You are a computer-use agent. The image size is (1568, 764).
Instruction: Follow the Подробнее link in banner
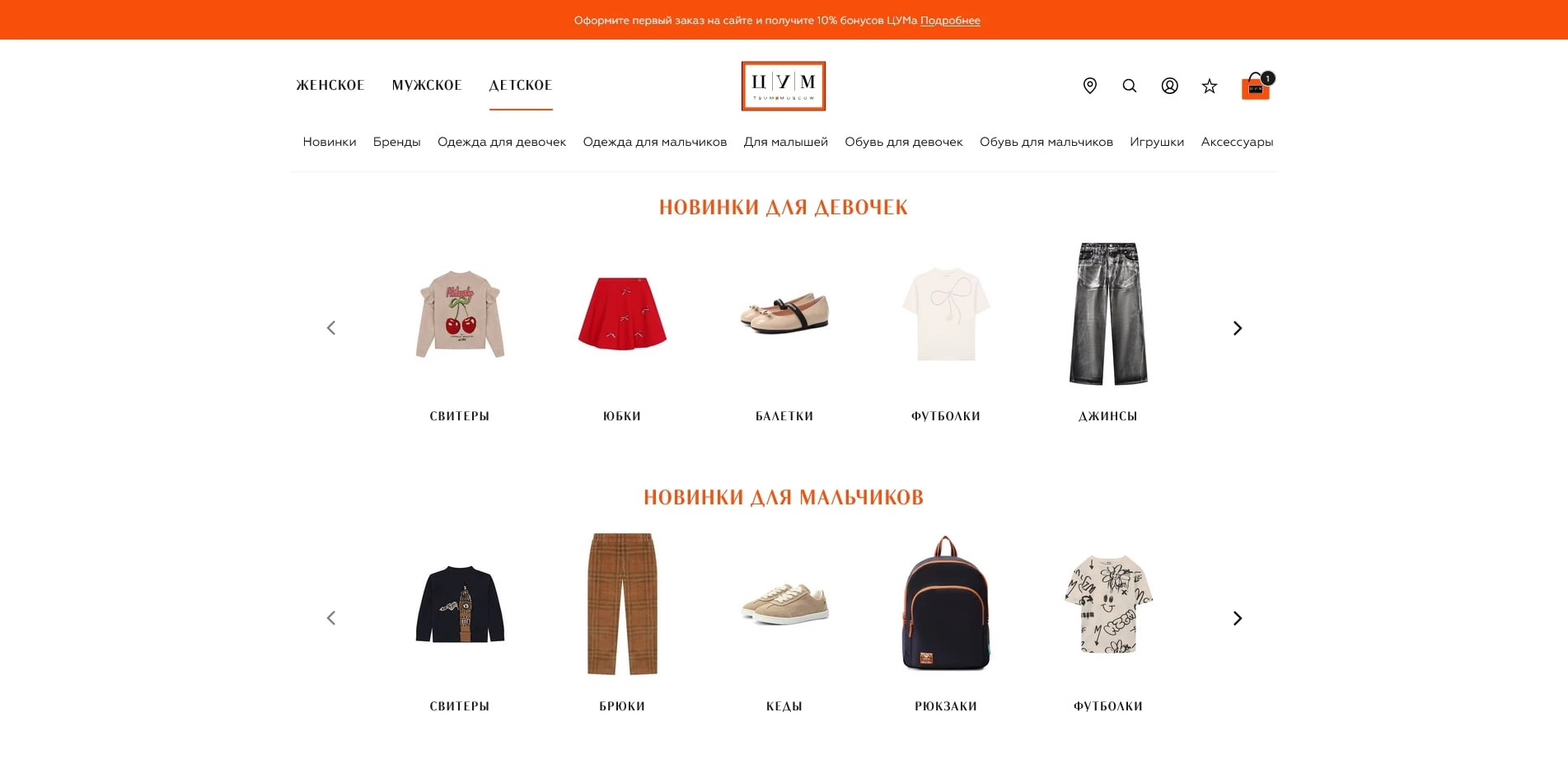click(x=950, y=21)
